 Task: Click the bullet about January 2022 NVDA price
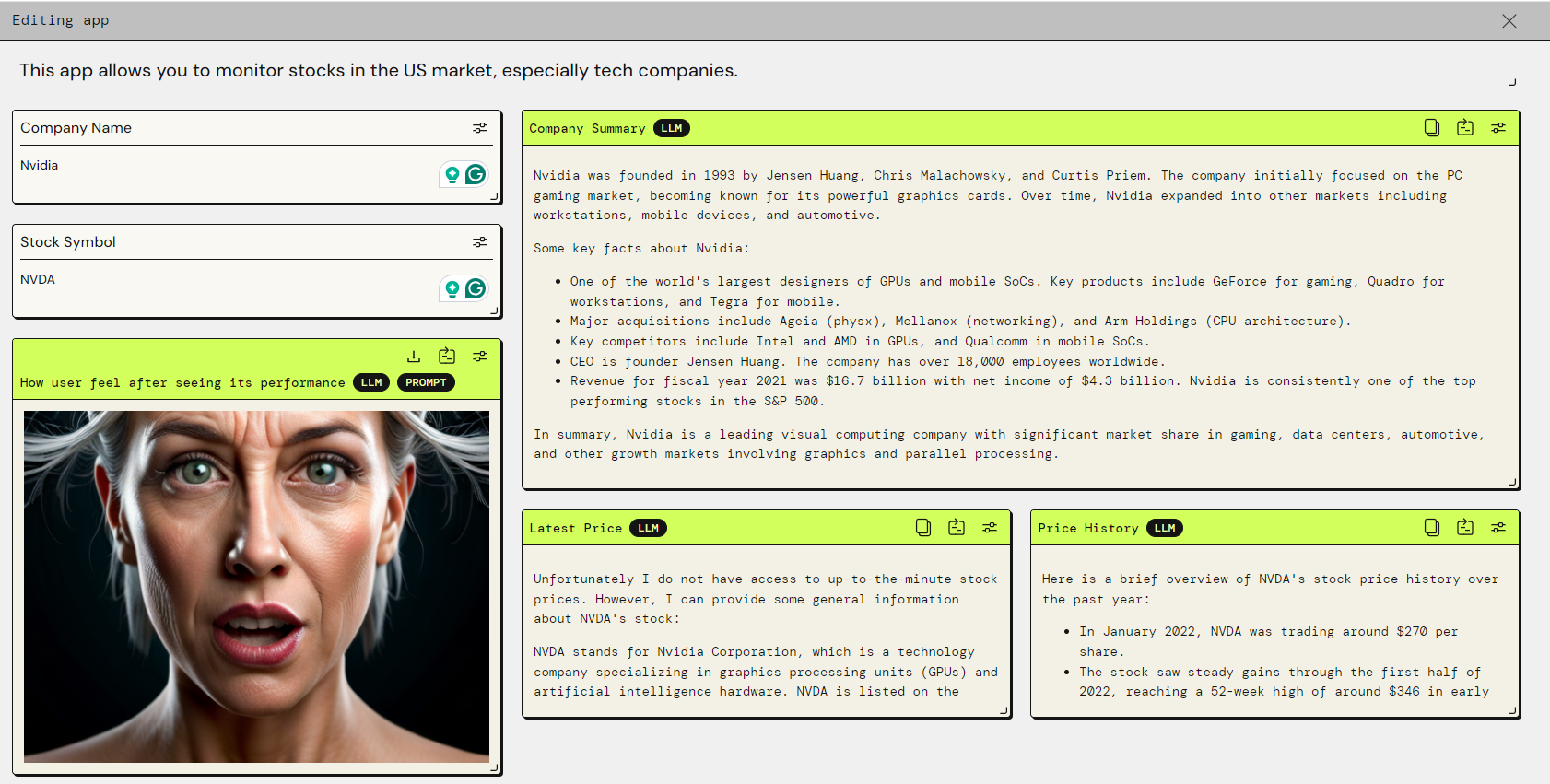point(1269,641)
